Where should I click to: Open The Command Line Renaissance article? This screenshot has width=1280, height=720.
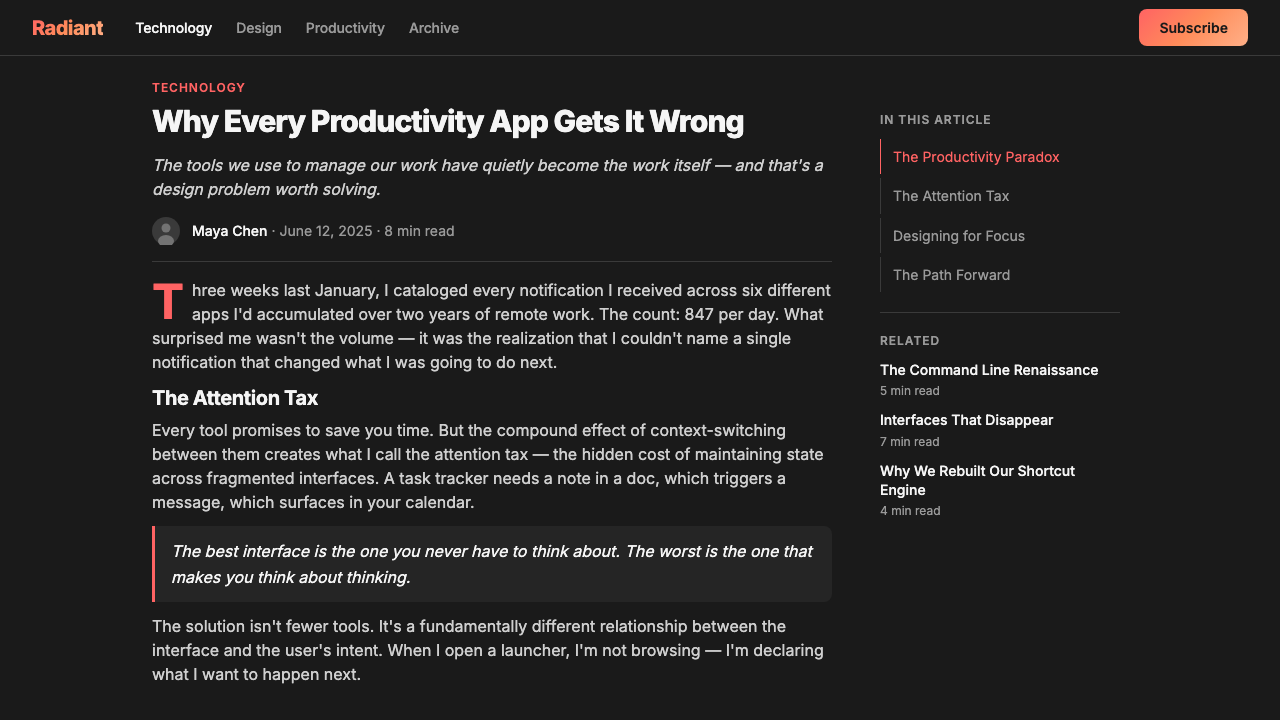click(989, 370)
